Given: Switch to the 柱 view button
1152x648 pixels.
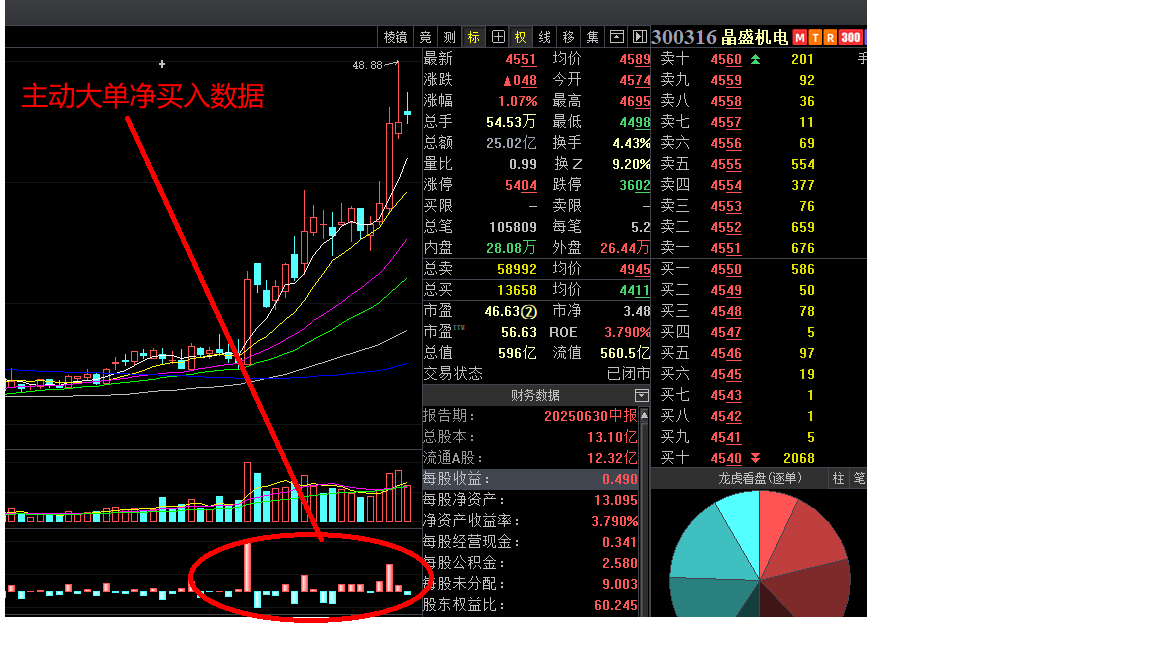Looking at the screenshot, I should tap(838, 479).
